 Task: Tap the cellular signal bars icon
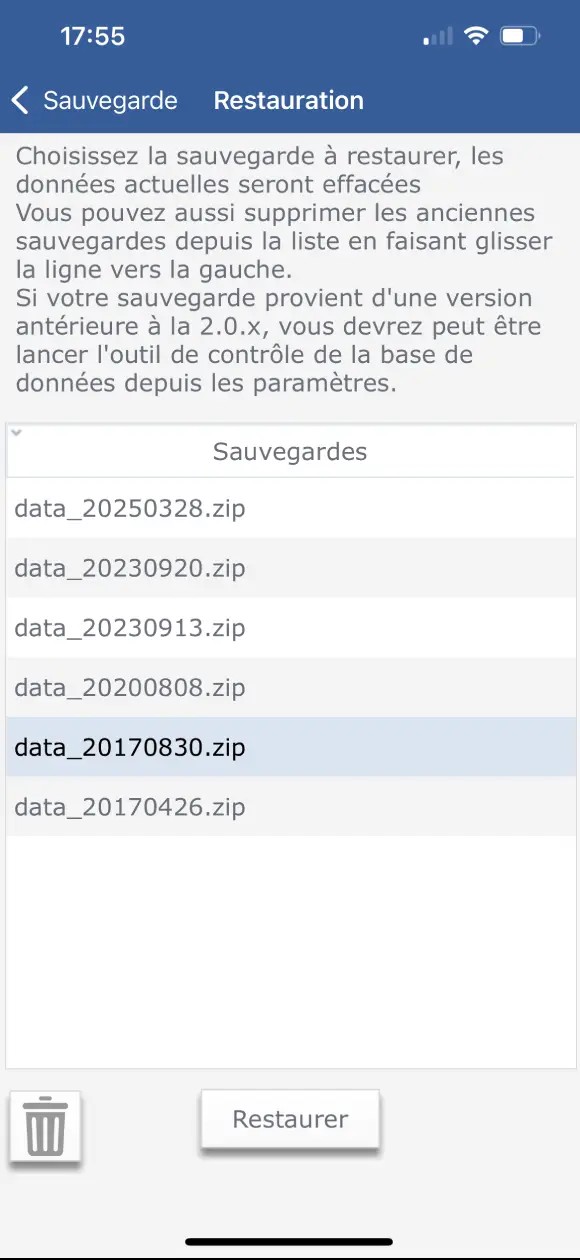coord(438,38)
